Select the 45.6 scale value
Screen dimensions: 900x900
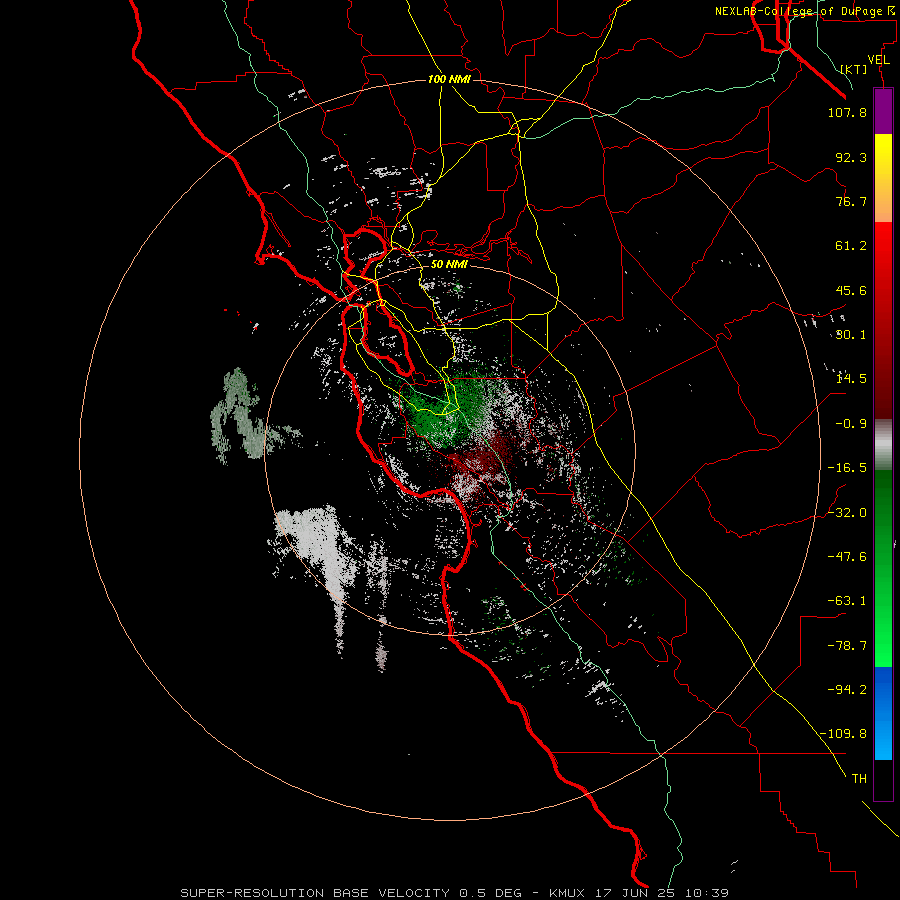click(x=851, y=290)
